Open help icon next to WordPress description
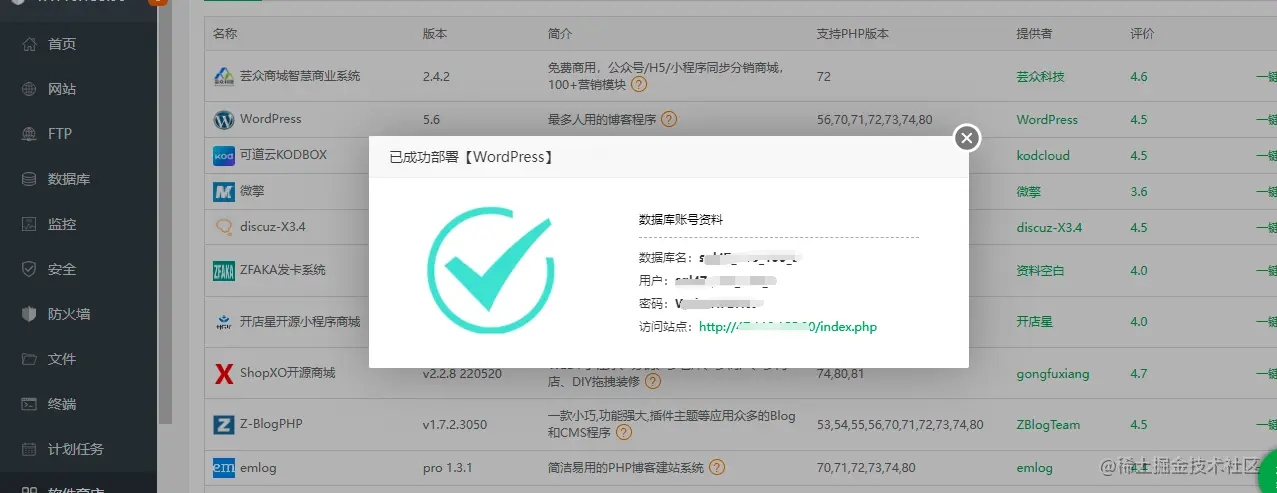 669,119
